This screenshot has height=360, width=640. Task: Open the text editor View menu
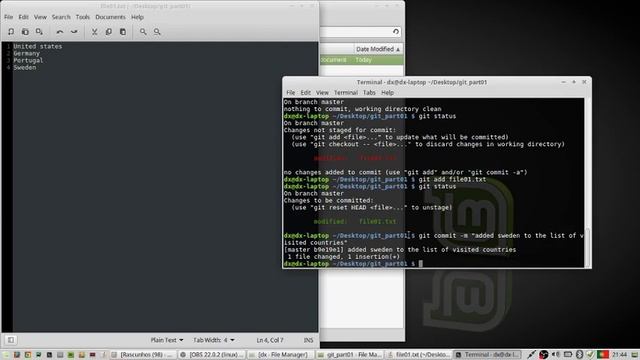[x=40, y=17]
